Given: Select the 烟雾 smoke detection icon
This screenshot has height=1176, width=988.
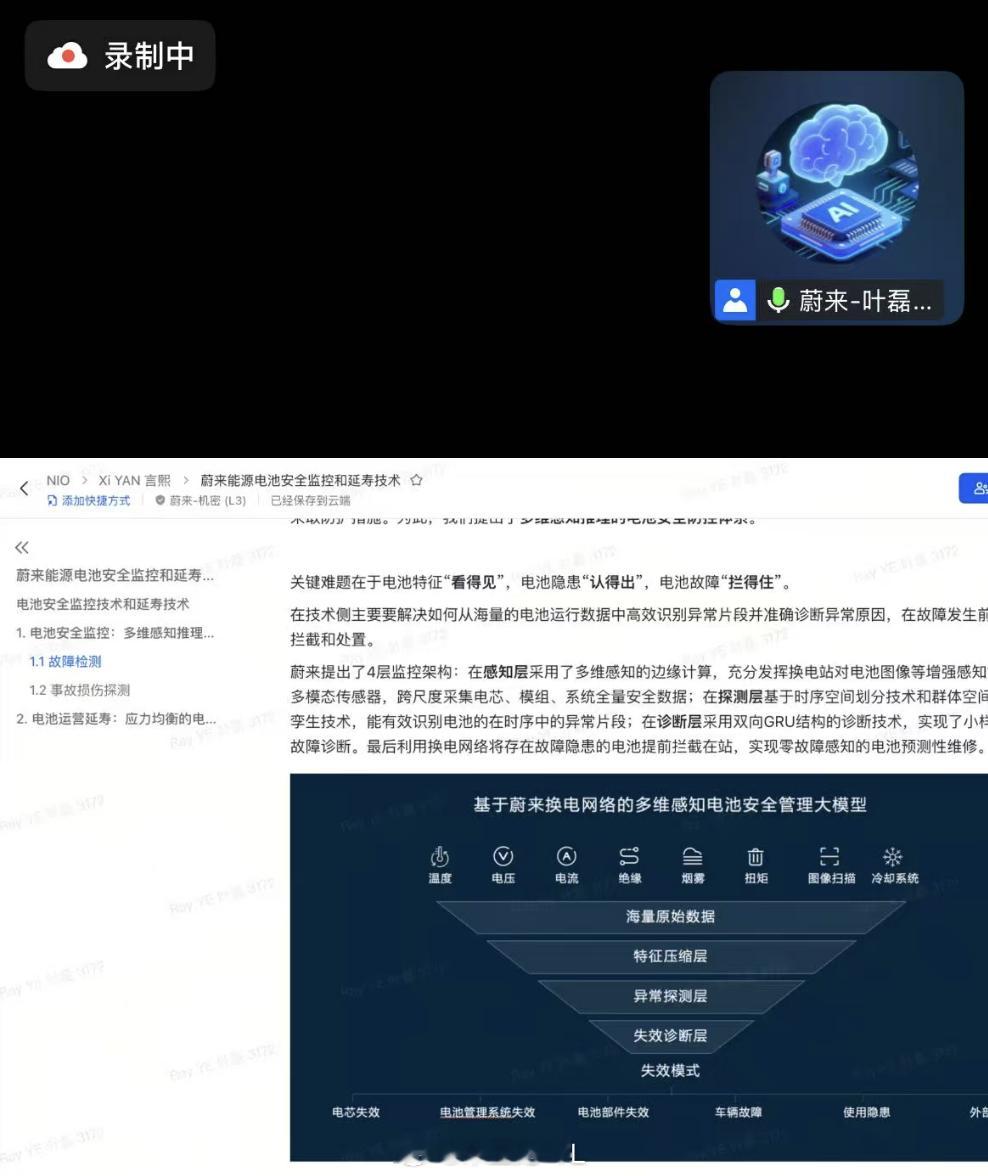Looking at the screenshot, I should pyautogui.click(x=694, y=856).
